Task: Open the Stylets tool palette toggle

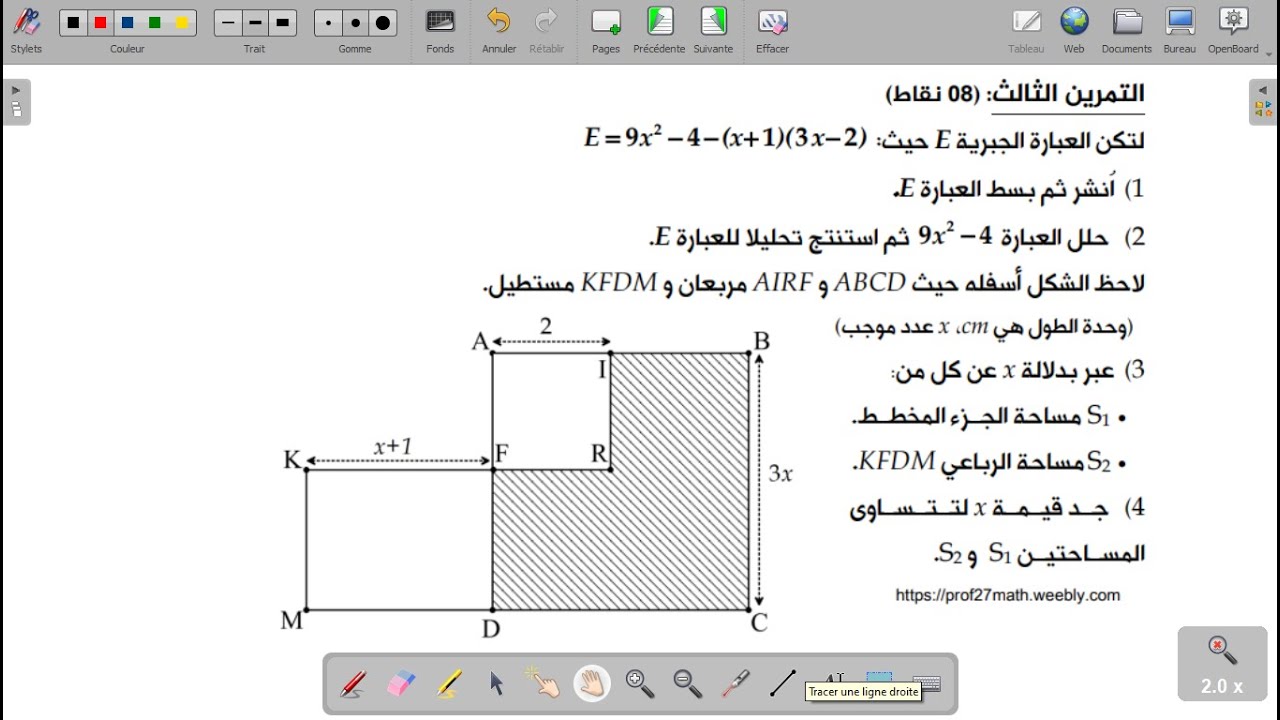Action: pyautogui.click(x=26, y=30)
